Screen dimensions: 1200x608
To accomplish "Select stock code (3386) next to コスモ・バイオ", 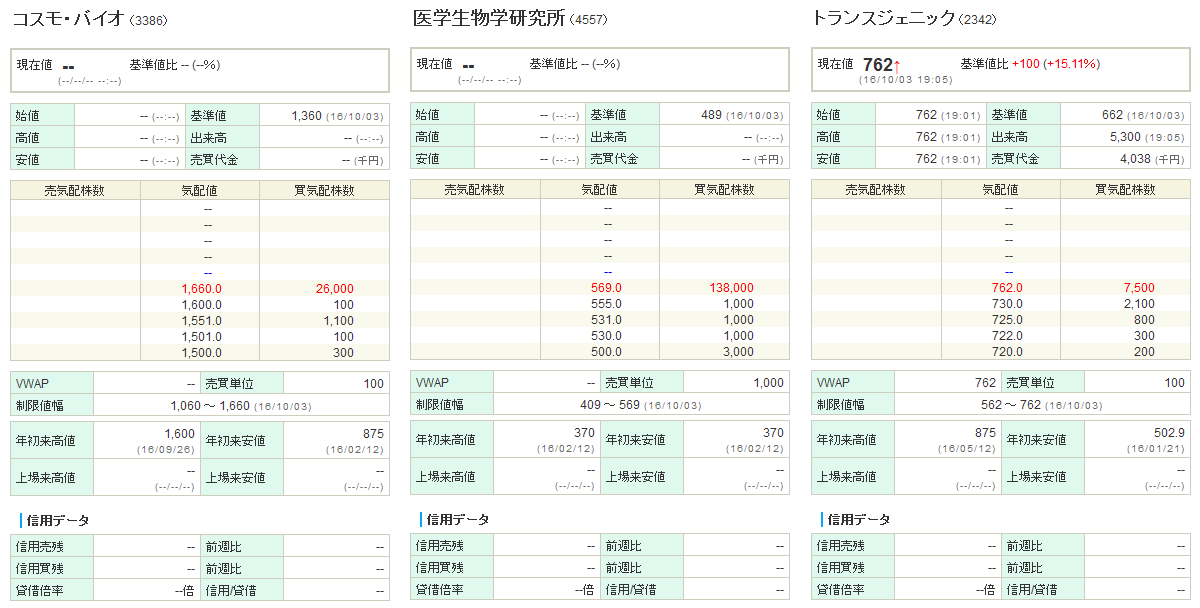I will click(x=150, y=20).
